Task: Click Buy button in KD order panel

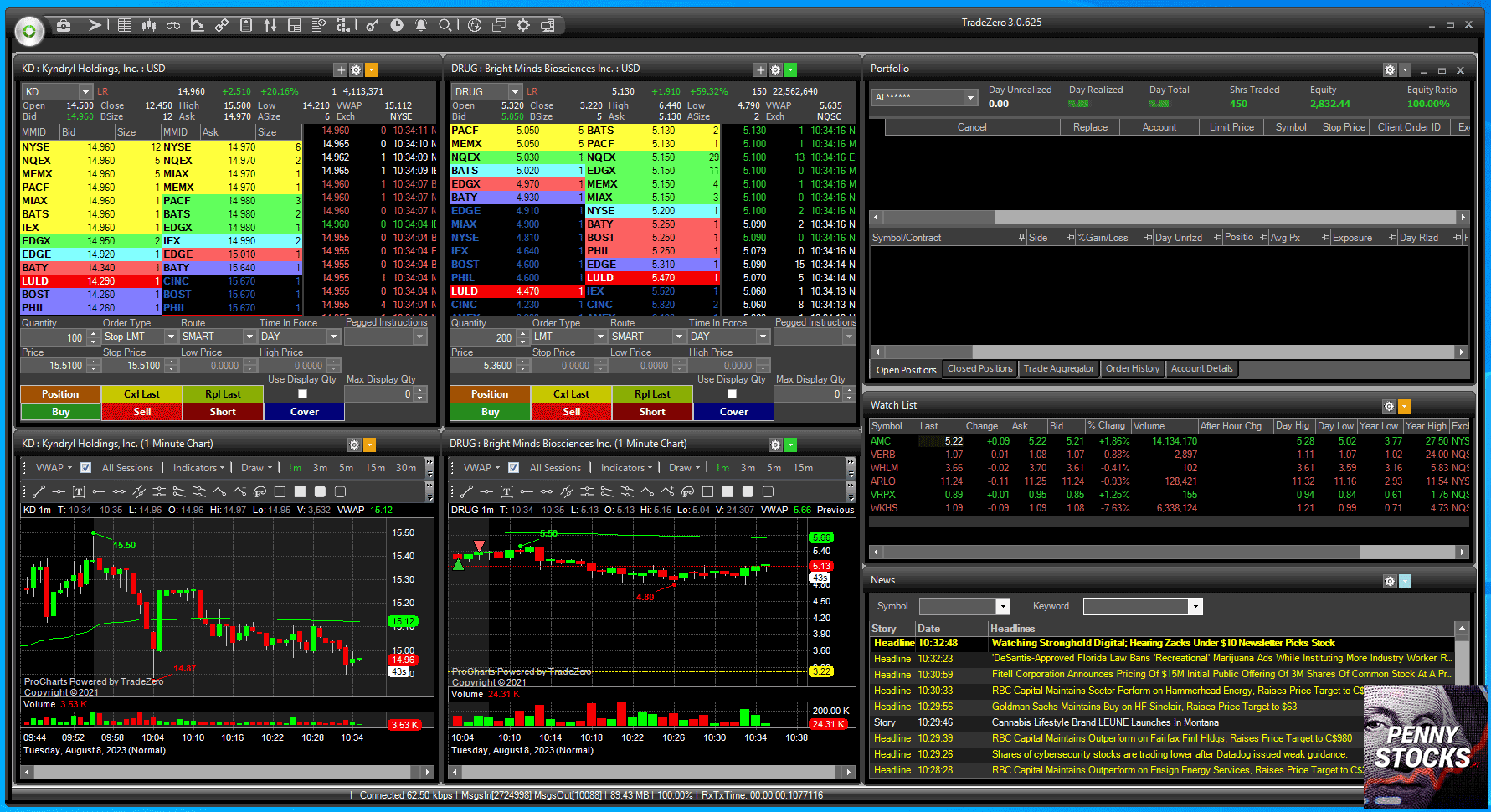Action: tap(60, 412)
